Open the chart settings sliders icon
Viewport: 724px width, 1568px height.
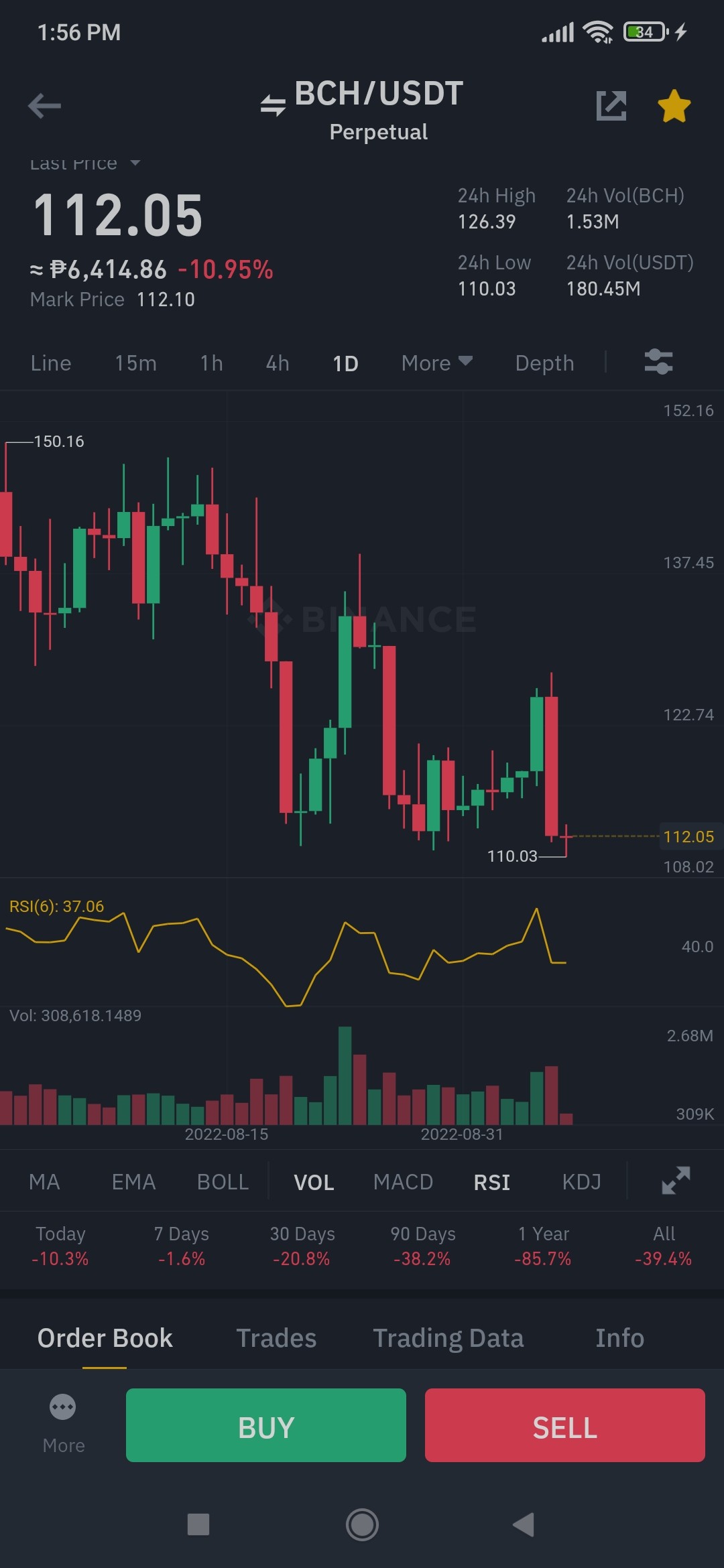click(x=658, y=362)
